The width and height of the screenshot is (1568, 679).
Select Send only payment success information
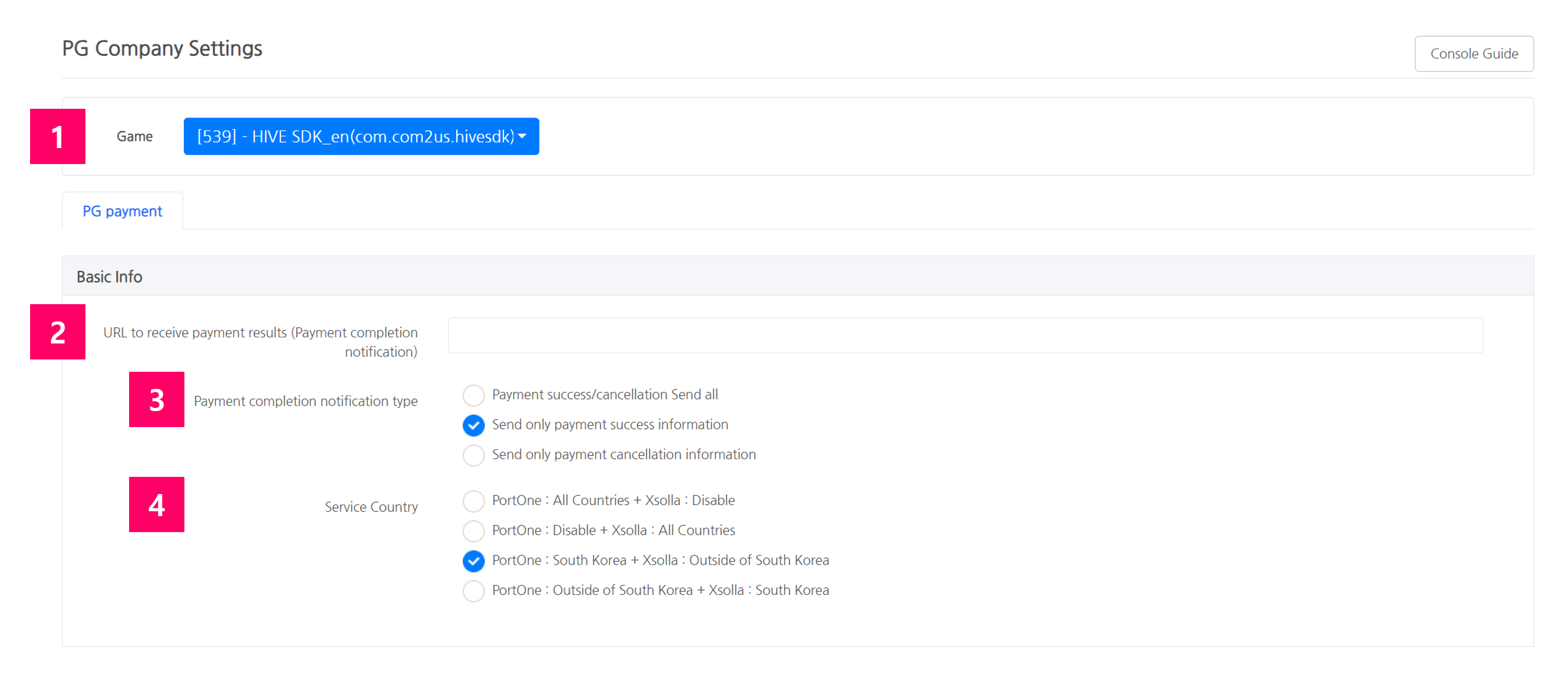(x=473, y=425)
